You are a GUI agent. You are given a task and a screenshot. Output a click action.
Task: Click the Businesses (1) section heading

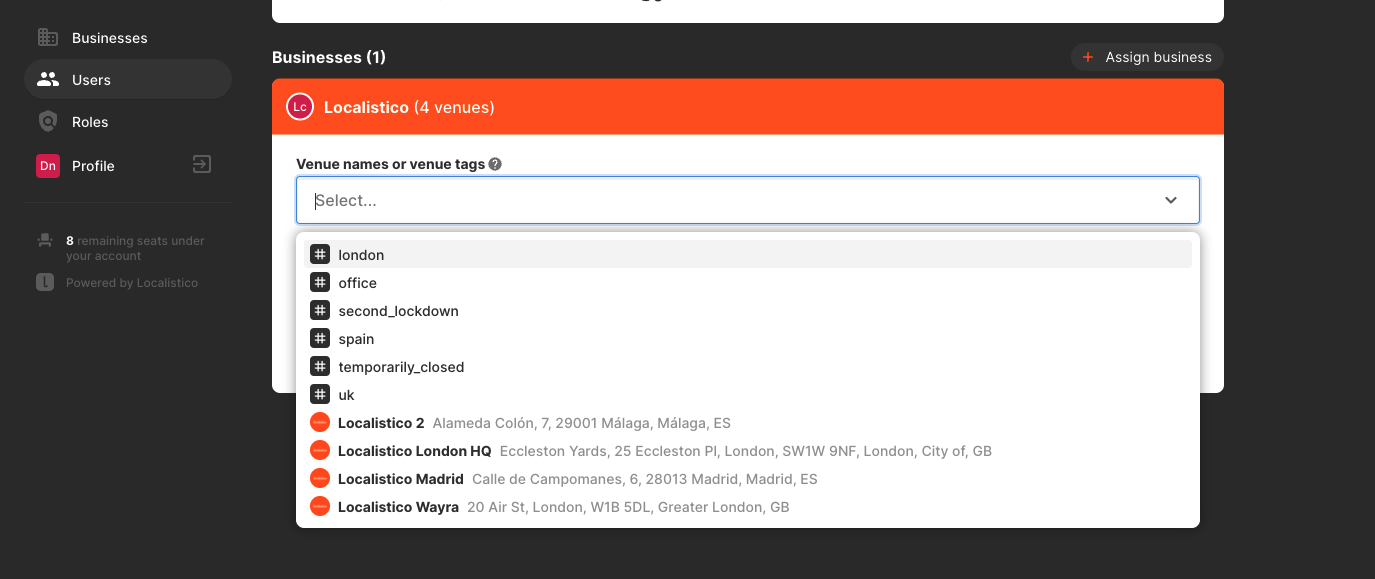pyautogui.click(x=329, y=57)
